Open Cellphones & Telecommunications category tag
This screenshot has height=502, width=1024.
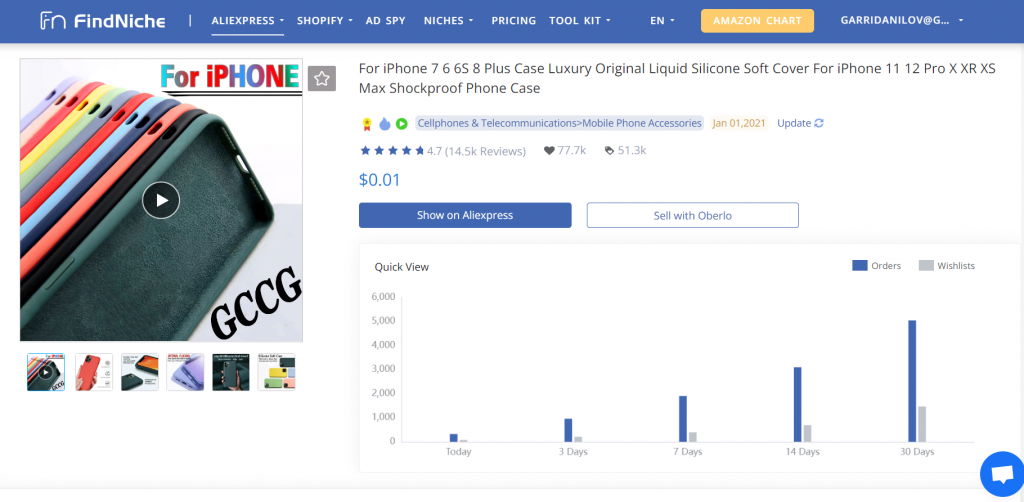coord(560,123)
